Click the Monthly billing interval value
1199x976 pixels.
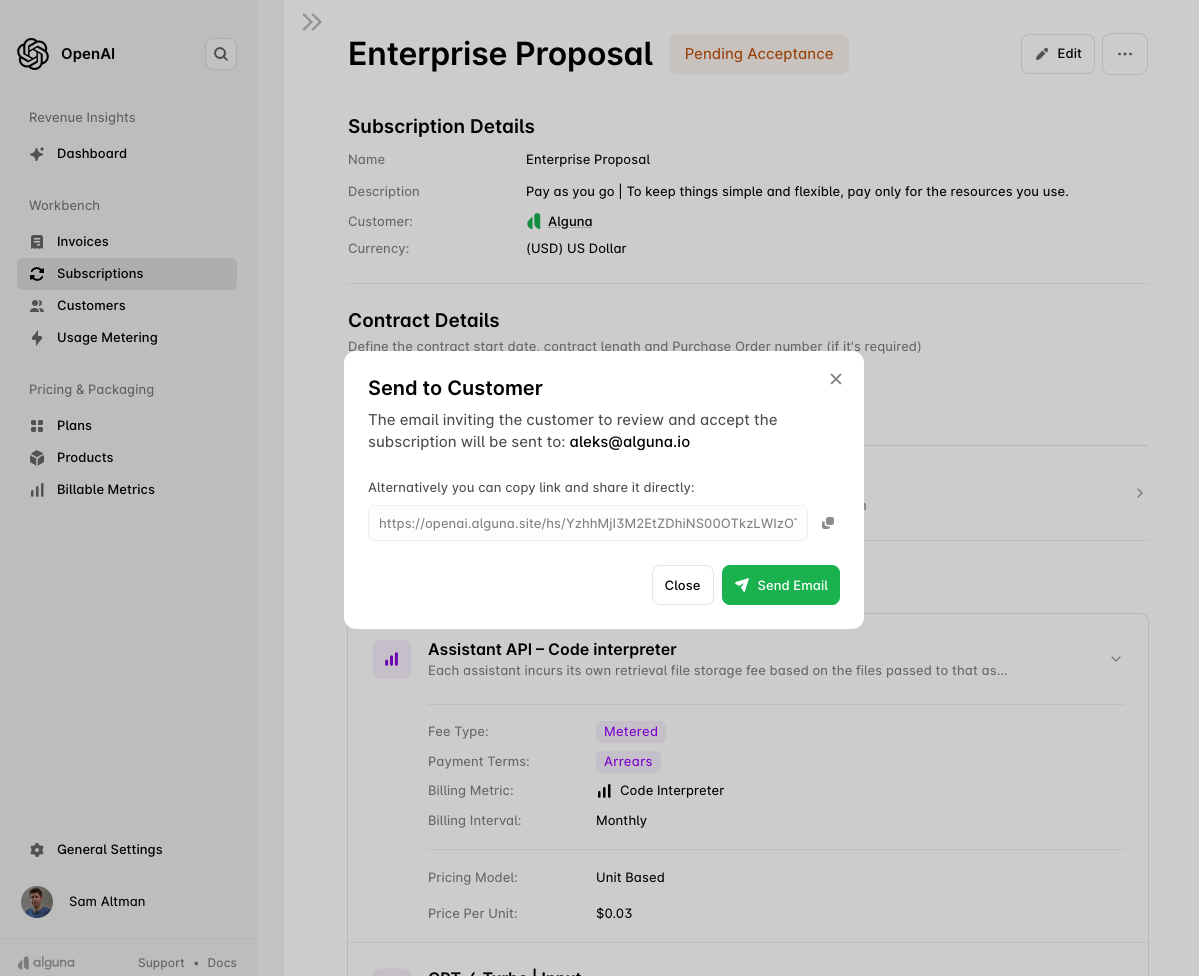click(621, 821)
